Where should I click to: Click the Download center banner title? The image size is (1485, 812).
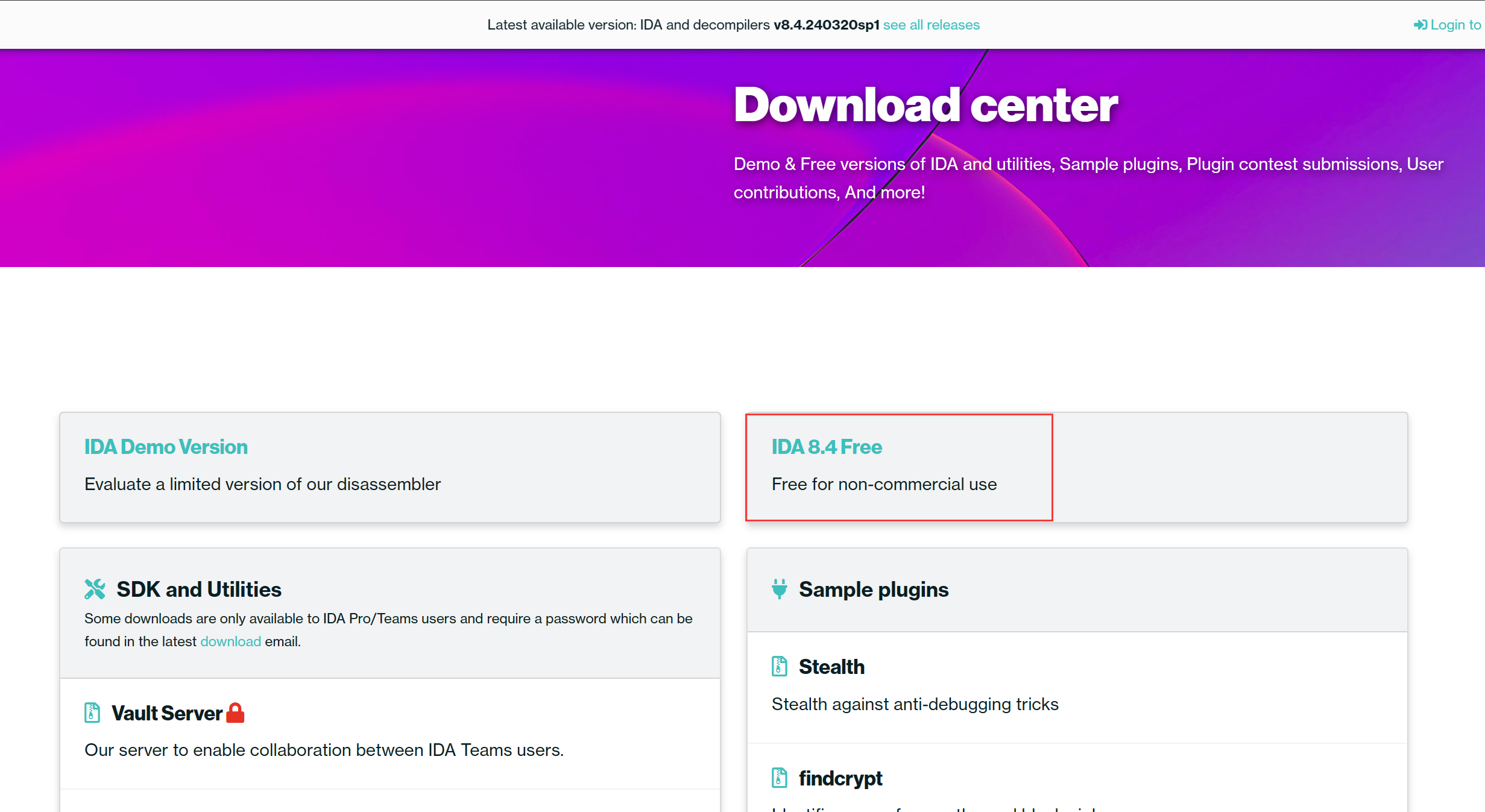click(x=925, y=105)
